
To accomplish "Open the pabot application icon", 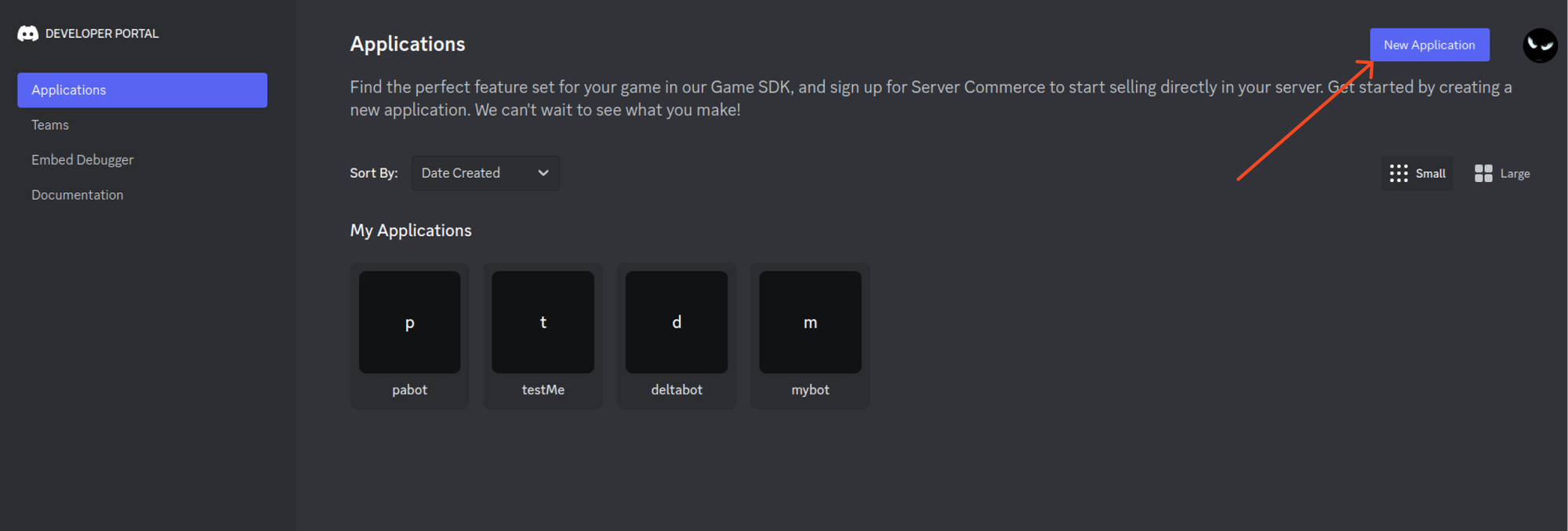I will pos(409,322).
